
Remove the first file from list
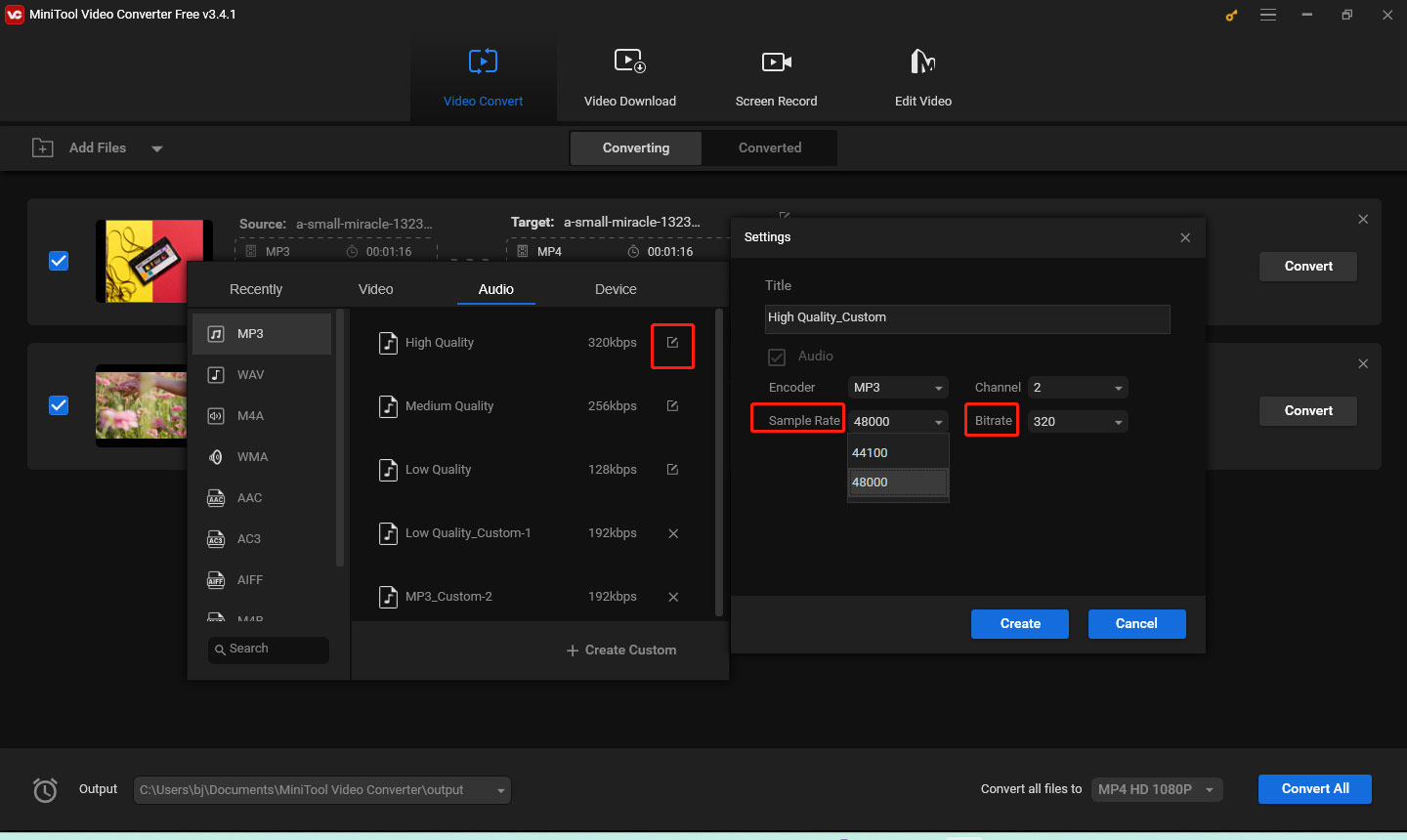pos(1363,219)
